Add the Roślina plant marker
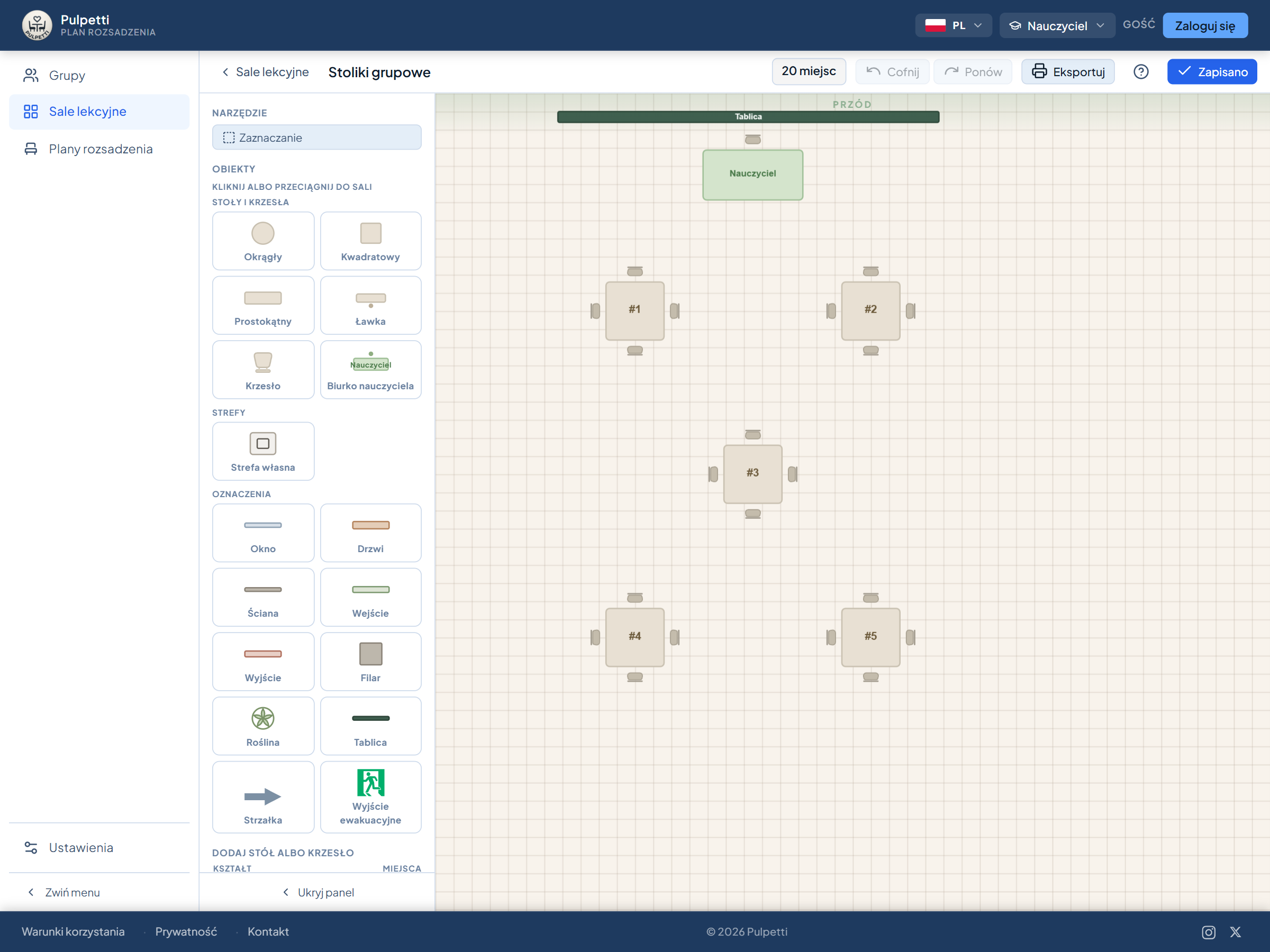1270x952 pixels. coord(263,726)
